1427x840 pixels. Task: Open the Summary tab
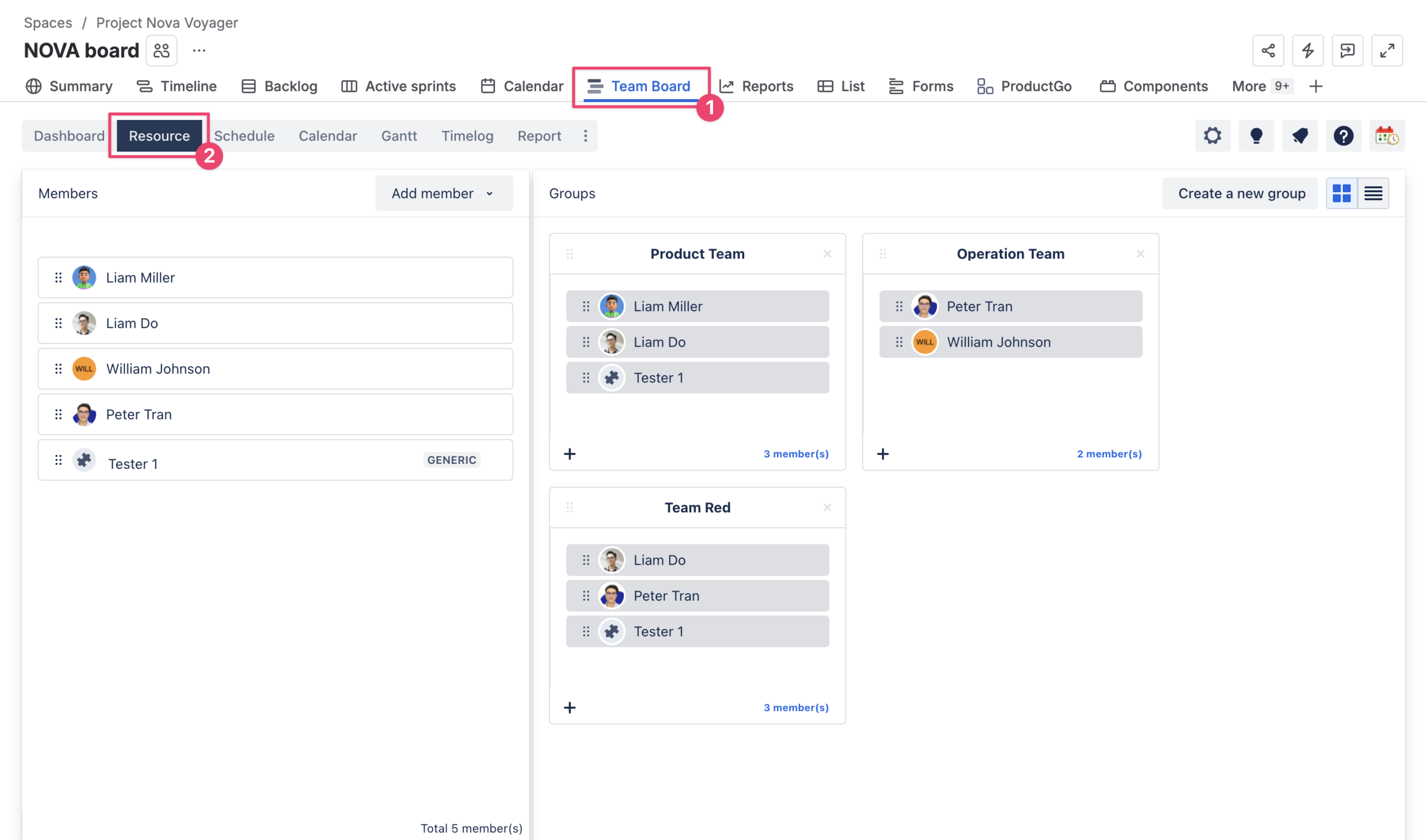pos(69,86)
